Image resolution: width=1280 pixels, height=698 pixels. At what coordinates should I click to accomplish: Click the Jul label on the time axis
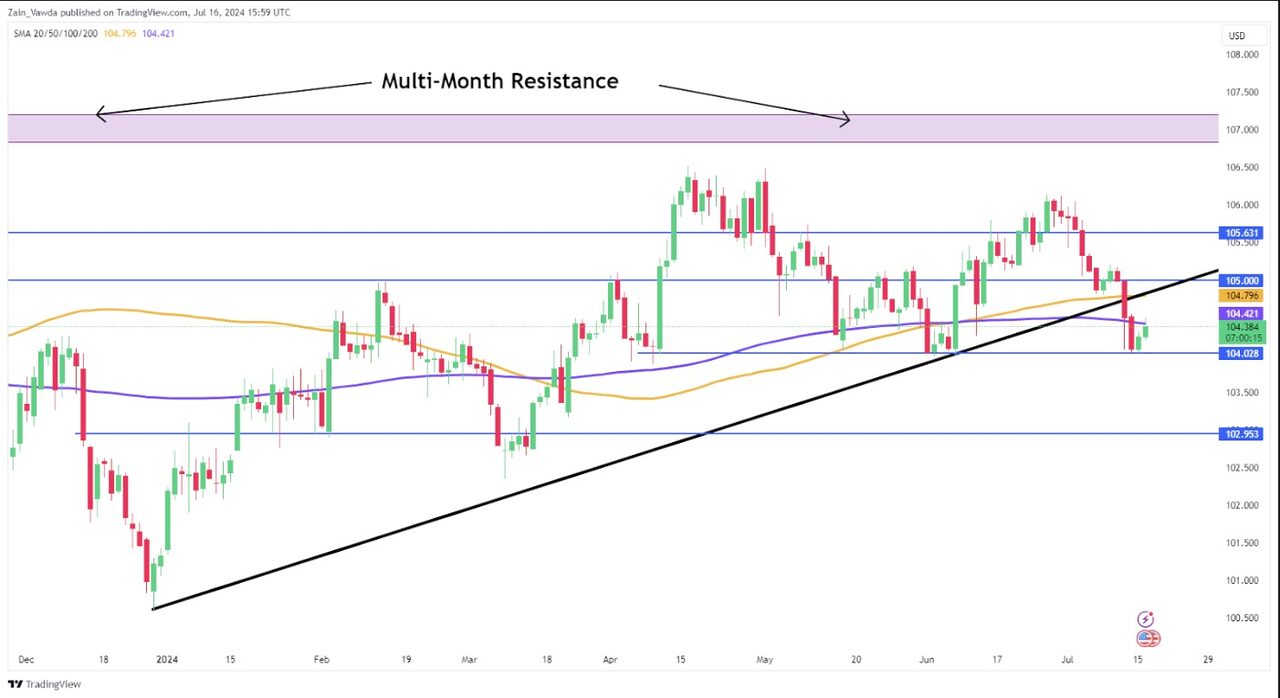(1065, 660)
